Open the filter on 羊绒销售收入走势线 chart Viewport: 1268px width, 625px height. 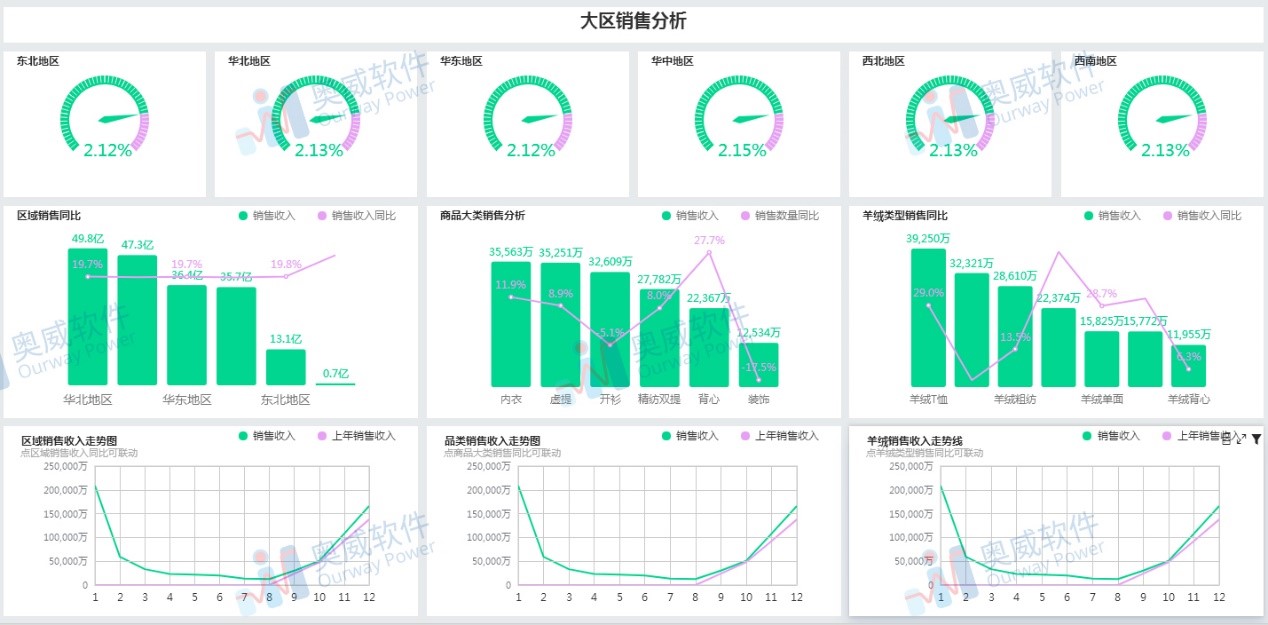tap(1257, 439)
